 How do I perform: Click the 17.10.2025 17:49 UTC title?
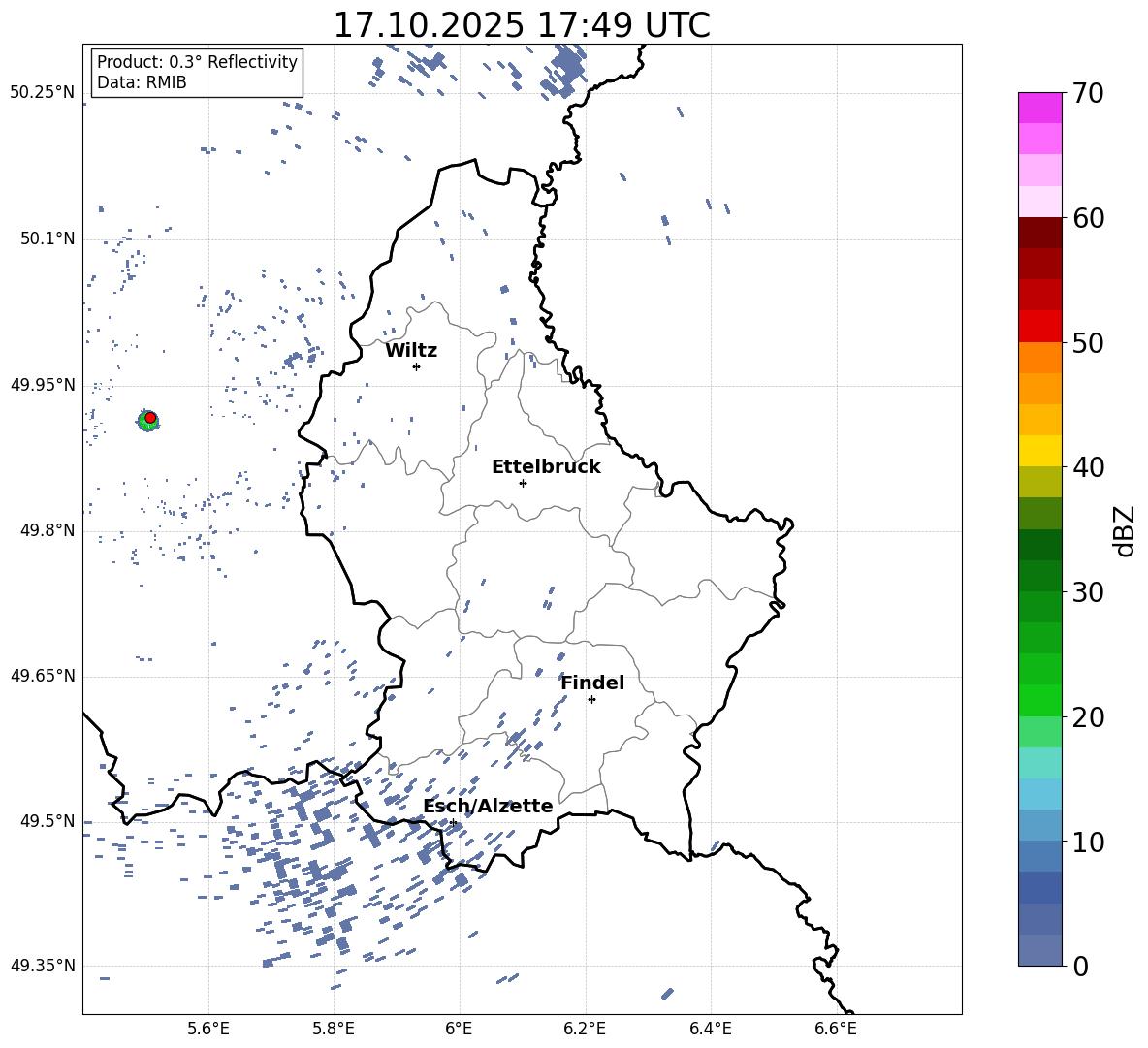pyautogui.click(x=522, y=25)
